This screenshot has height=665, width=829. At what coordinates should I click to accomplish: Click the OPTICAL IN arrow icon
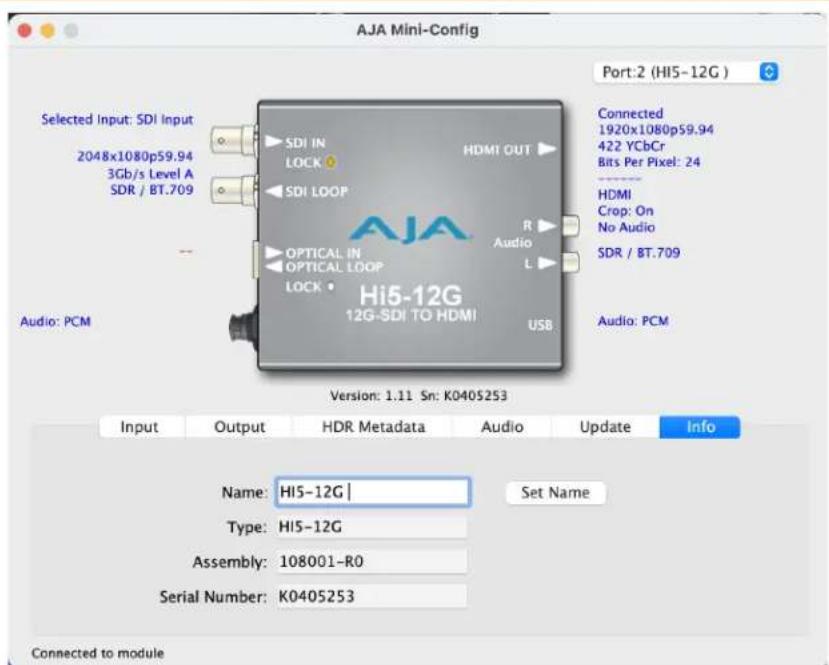273,252
